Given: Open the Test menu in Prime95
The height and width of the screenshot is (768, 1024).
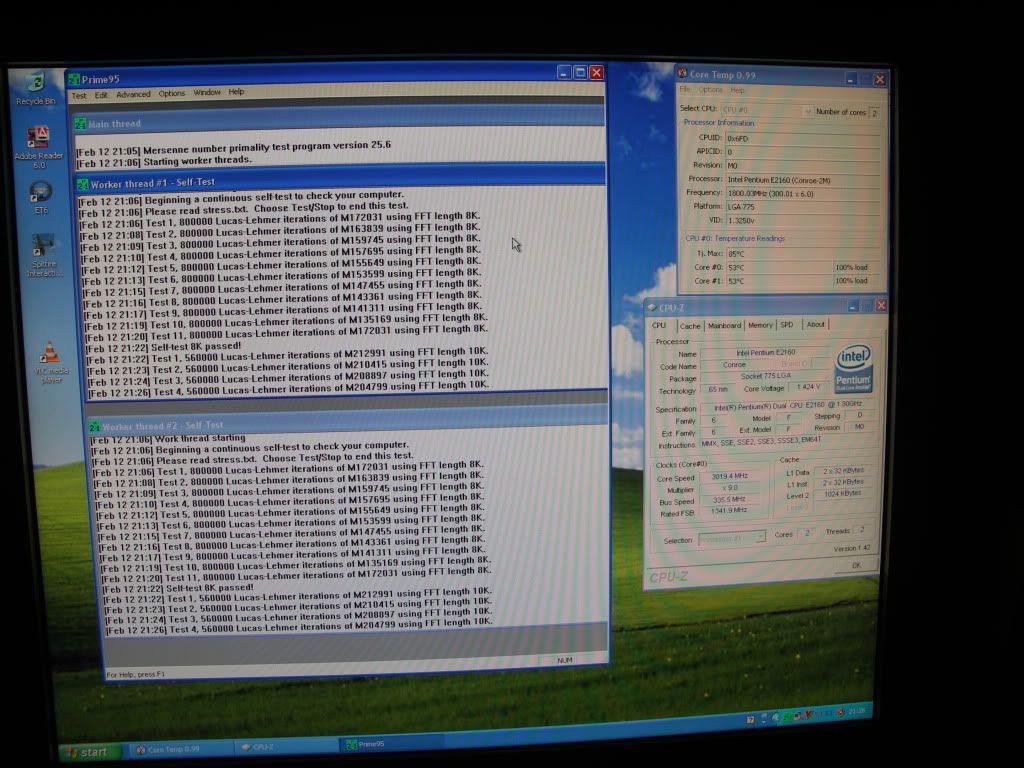Looking at the screenshot, I should 79,95.
